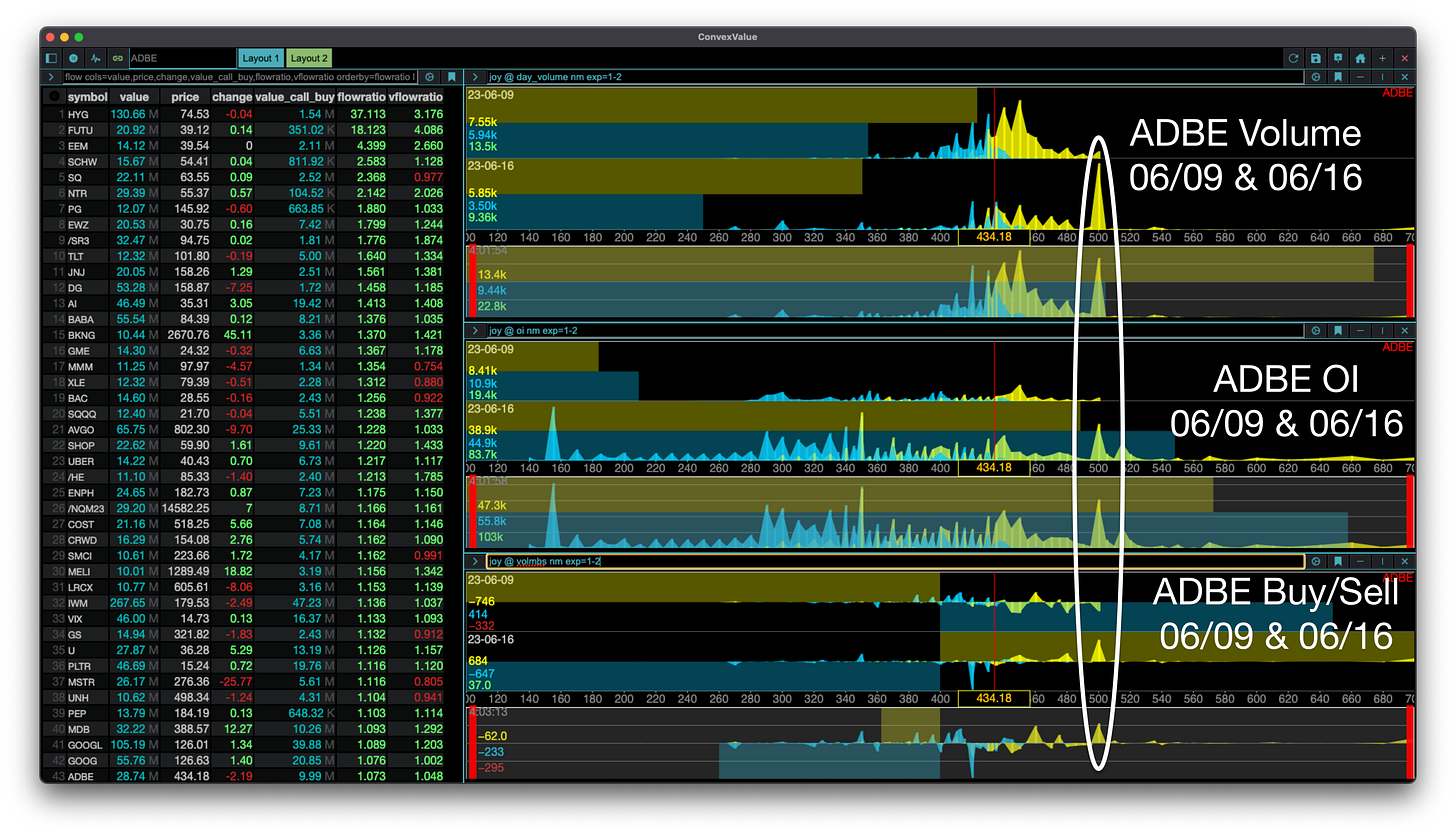Image resolution: width=1456 pixels, height=836 pixels.
Task: Click the circular run icon of flow table panel
Action: 430,77
